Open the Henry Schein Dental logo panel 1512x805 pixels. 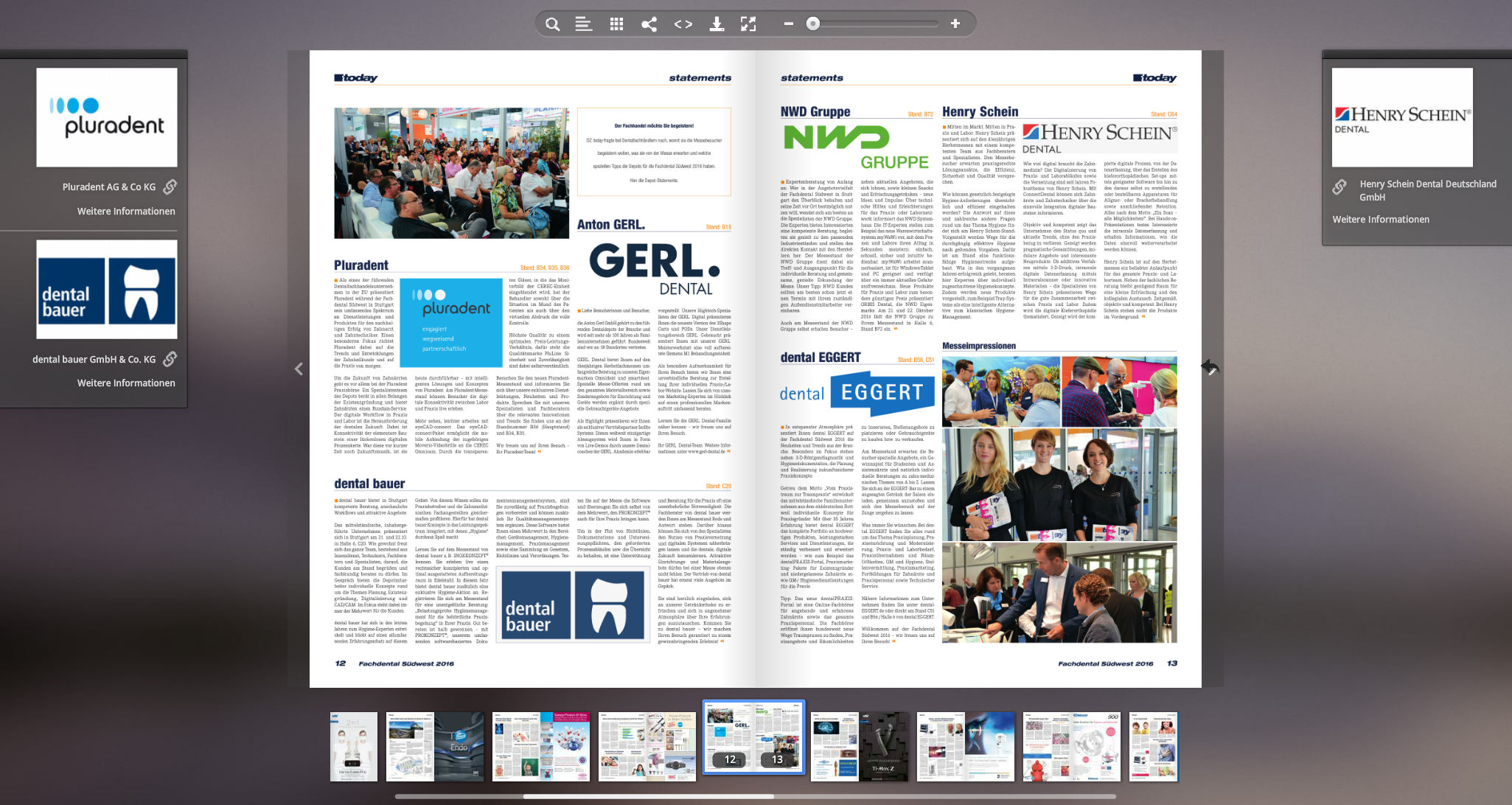pyautogui.click(x=1402, y=117)
